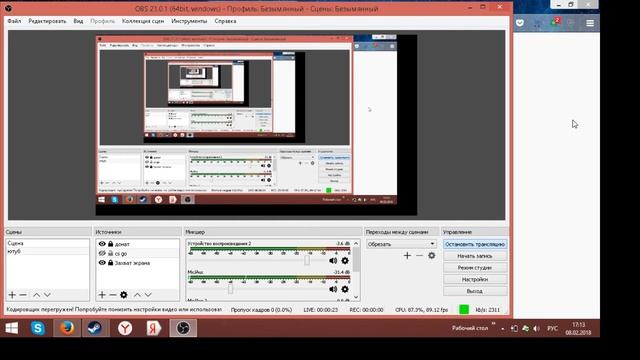
Task: Open the Инструменты menu
Action: point(189,21)
